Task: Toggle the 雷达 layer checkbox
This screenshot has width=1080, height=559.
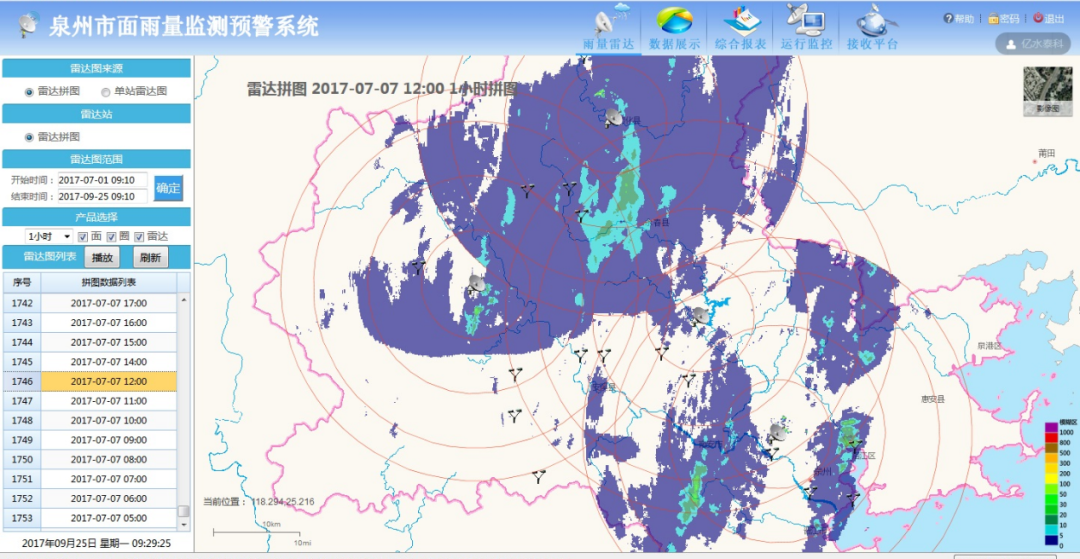Action: pos(139,237)
